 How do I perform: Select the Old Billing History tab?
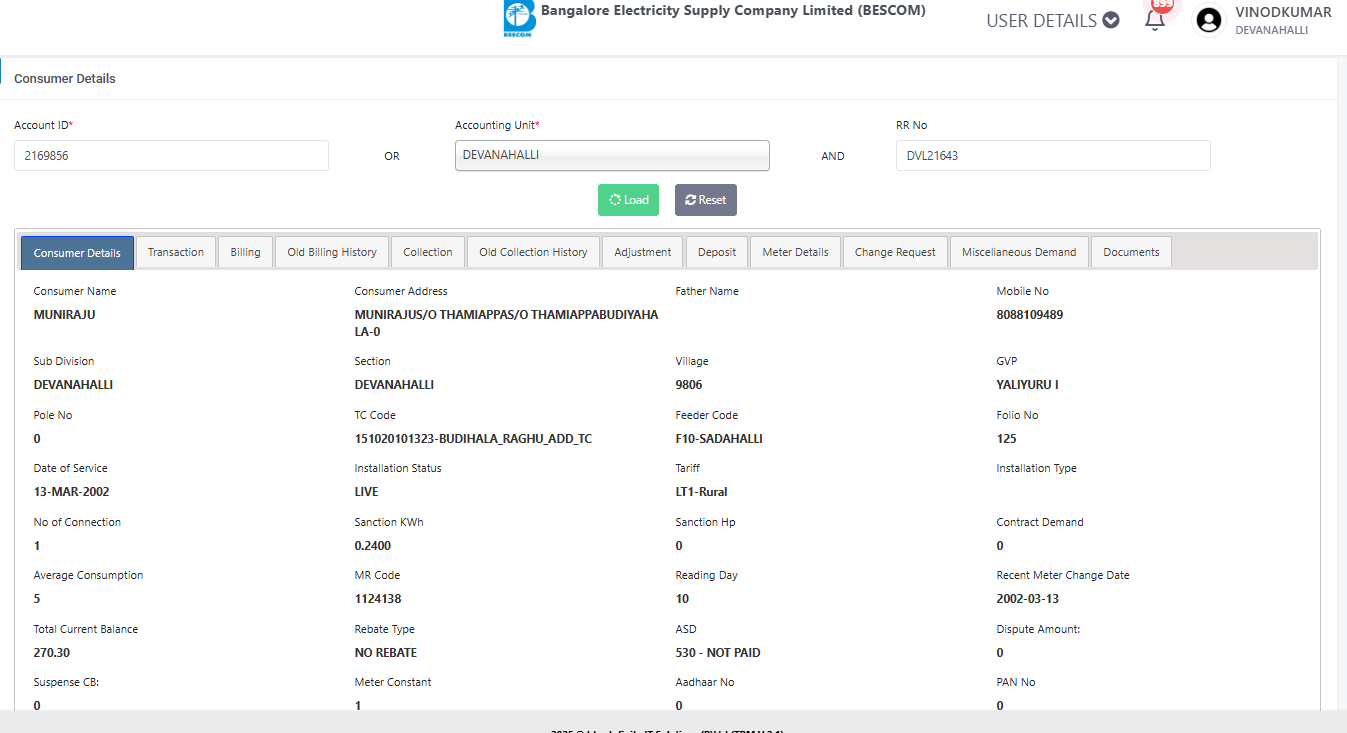[332, 253]
